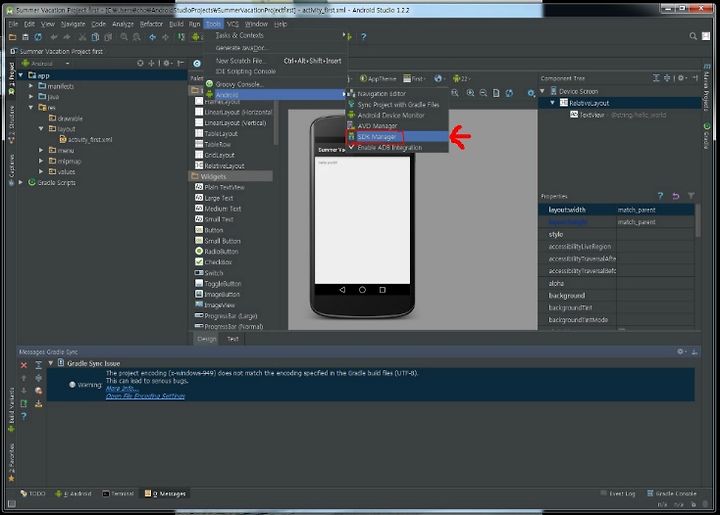Click the More Info link

122,388
